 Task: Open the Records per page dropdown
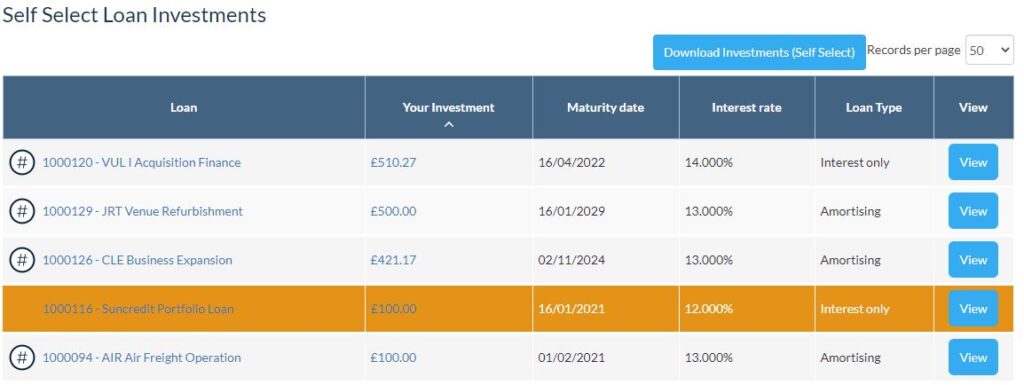point(989,50)
